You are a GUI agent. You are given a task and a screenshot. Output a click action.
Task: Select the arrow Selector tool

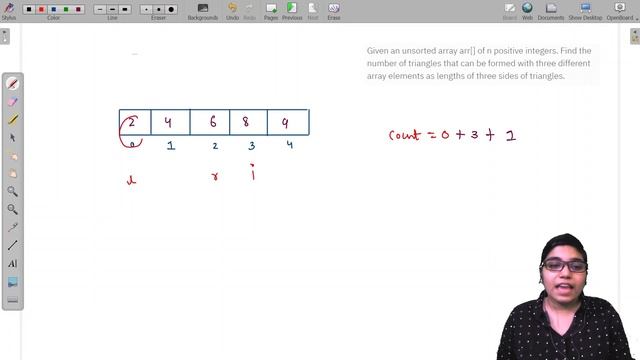pyautogui.click(x=13, y=138)
